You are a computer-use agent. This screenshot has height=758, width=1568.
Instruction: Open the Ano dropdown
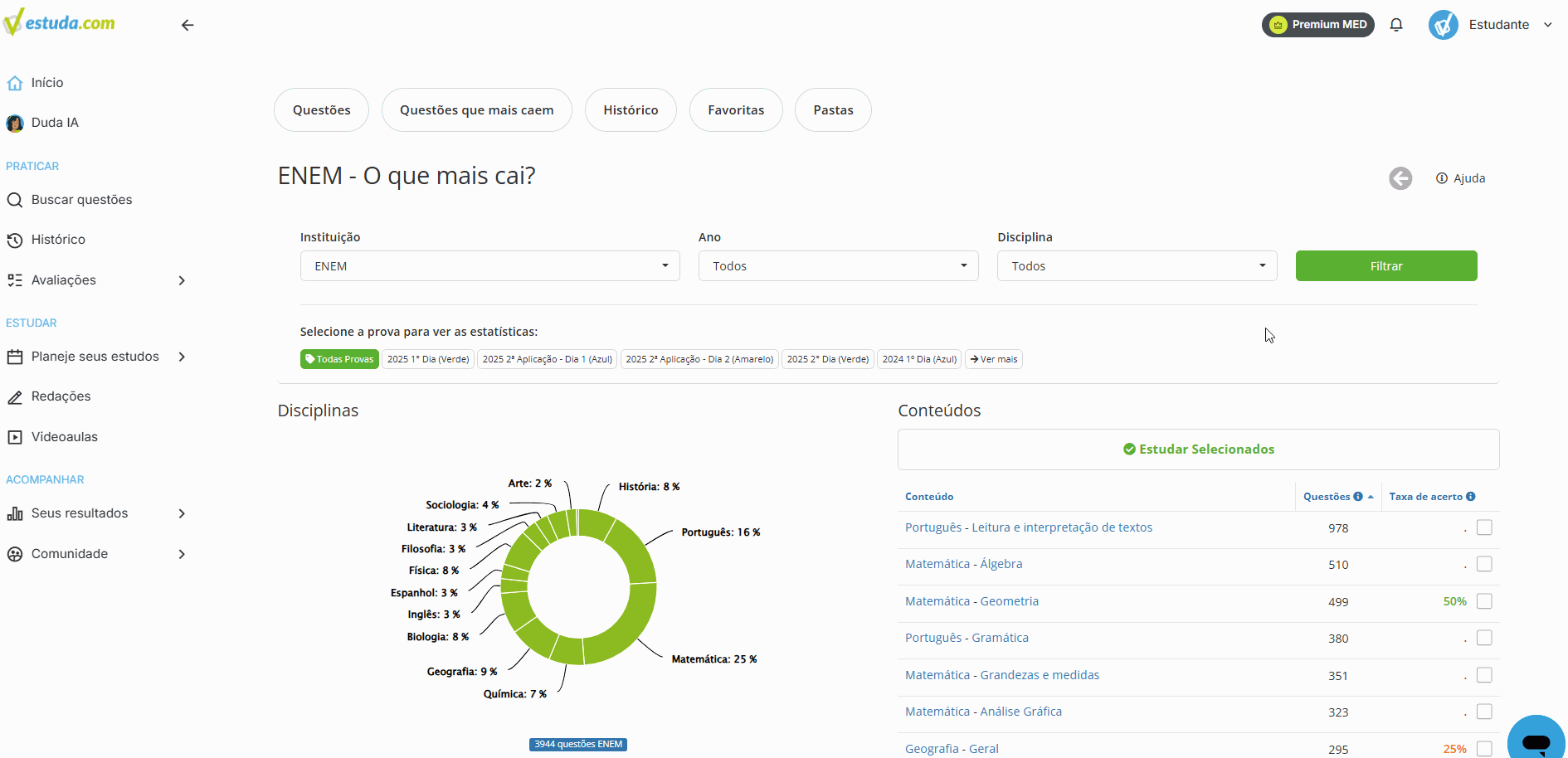839,266
